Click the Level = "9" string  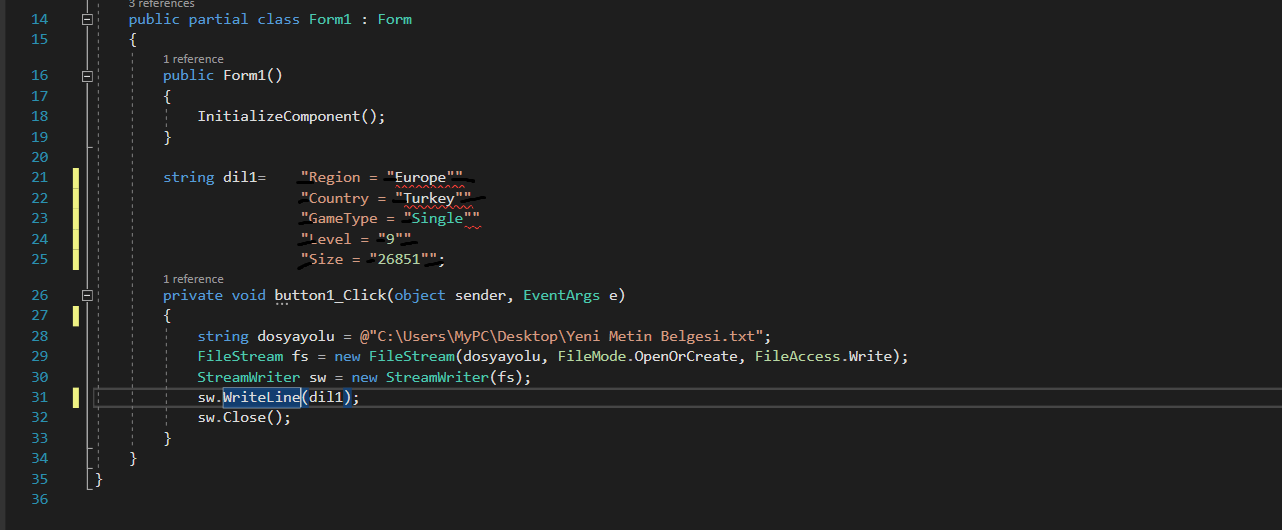pos(356,239)
